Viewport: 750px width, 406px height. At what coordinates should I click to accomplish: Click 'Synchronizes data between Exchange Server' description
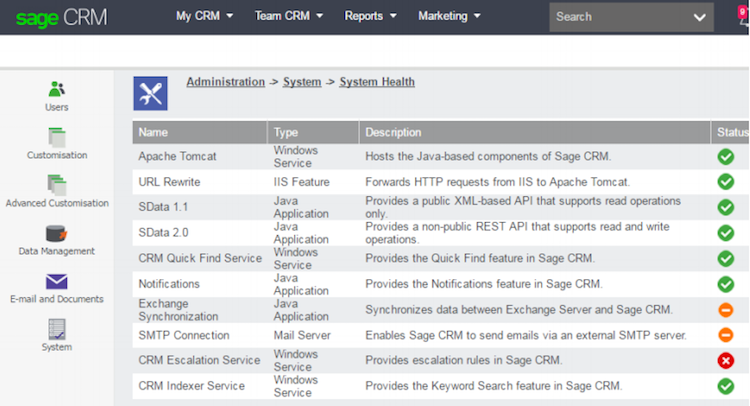click(x=519, y=310)
